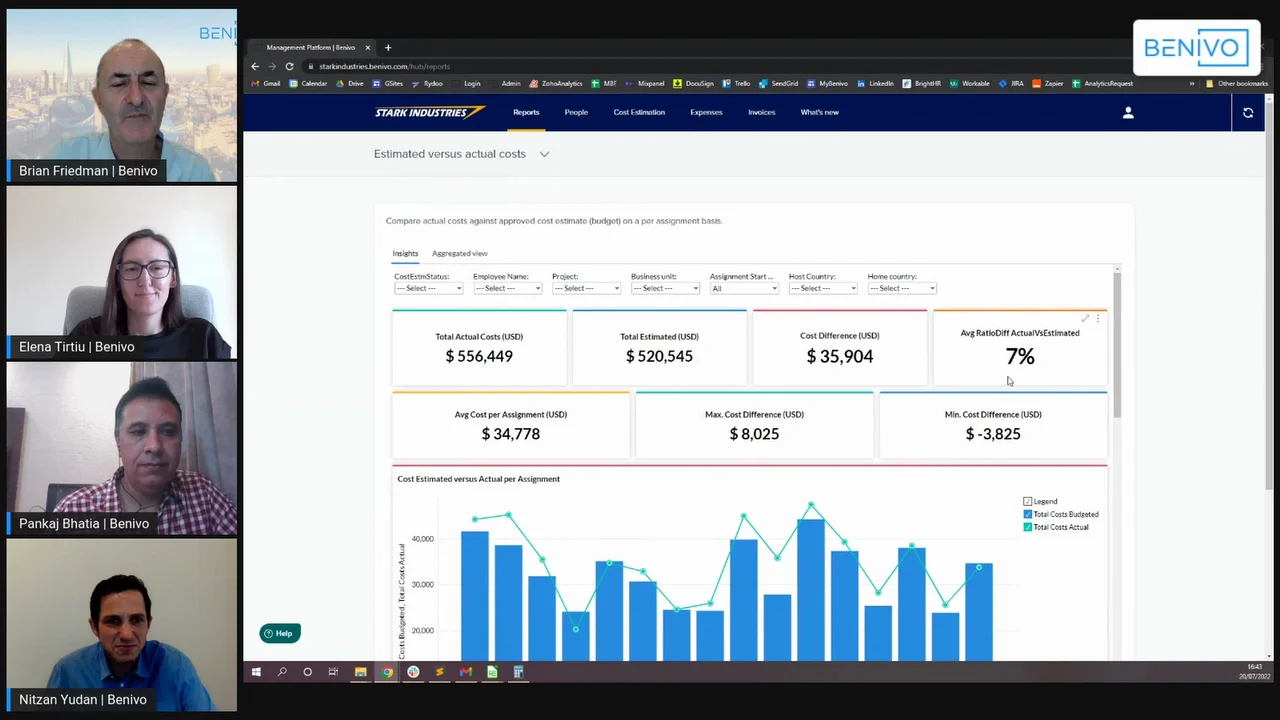1280x720 pixels.
Task: Open File Explorer from taskbar
Action: [361, 672]
